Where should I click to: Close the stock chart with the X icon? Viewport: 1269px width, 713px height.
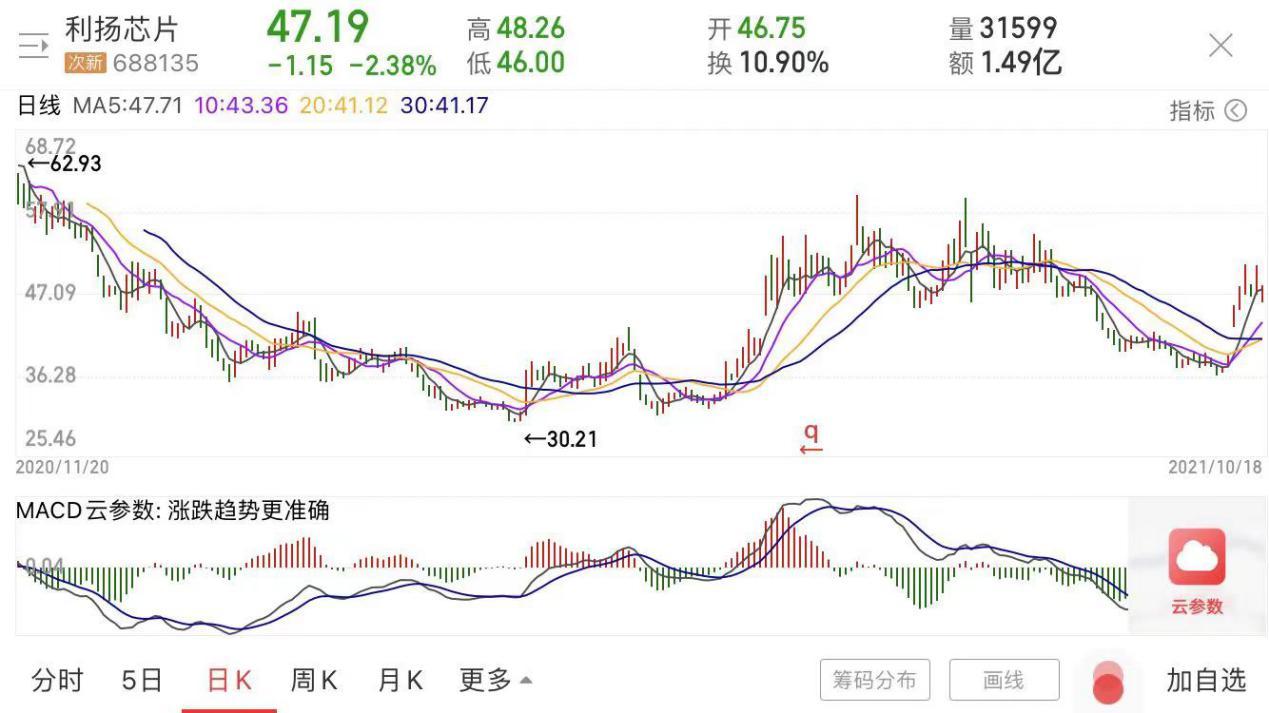pyautogui.click(x=1220, y=45)
